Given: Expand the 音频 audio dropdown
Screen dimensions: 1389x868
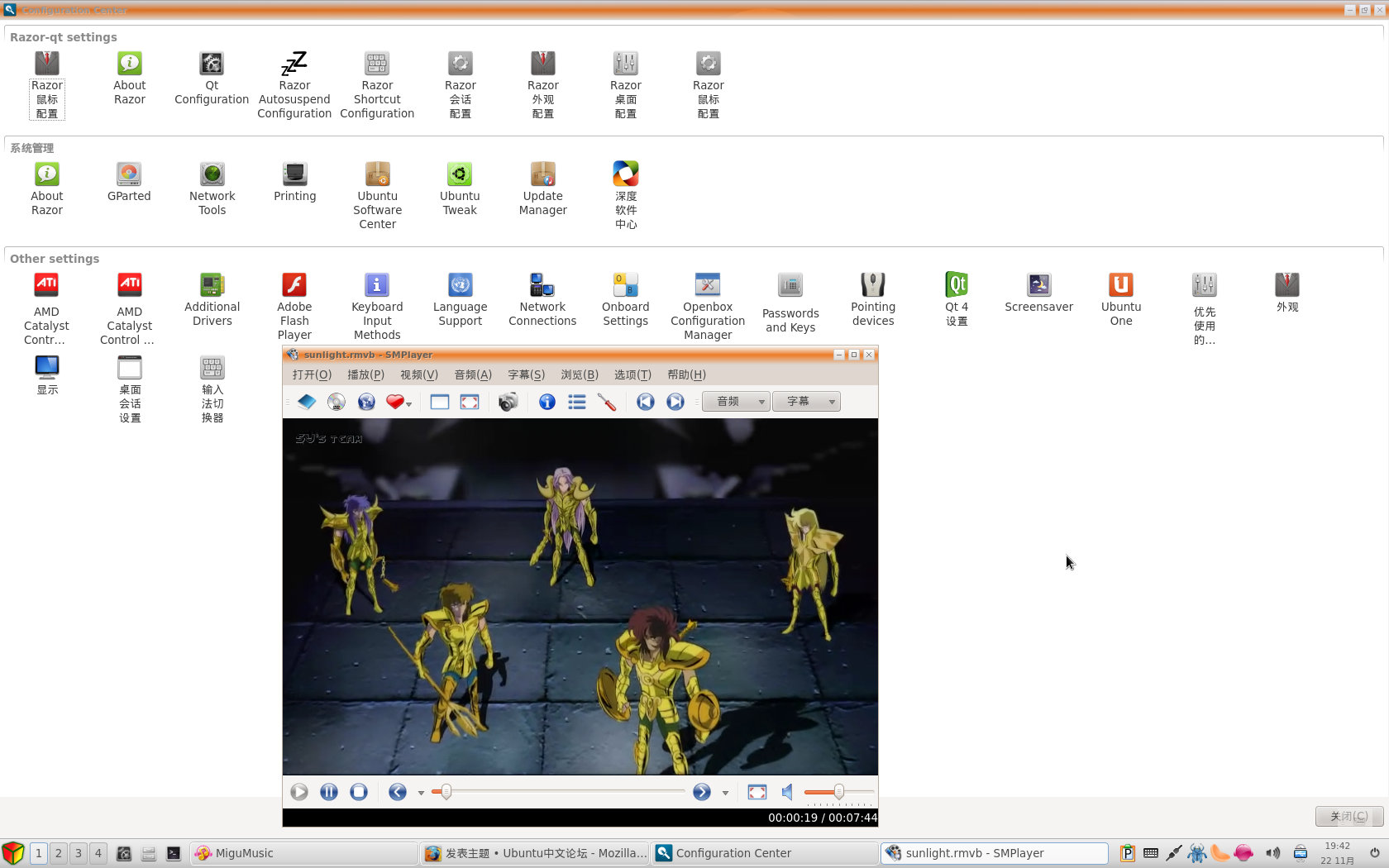Looking at the screenshot, I should tap(736, 402).
